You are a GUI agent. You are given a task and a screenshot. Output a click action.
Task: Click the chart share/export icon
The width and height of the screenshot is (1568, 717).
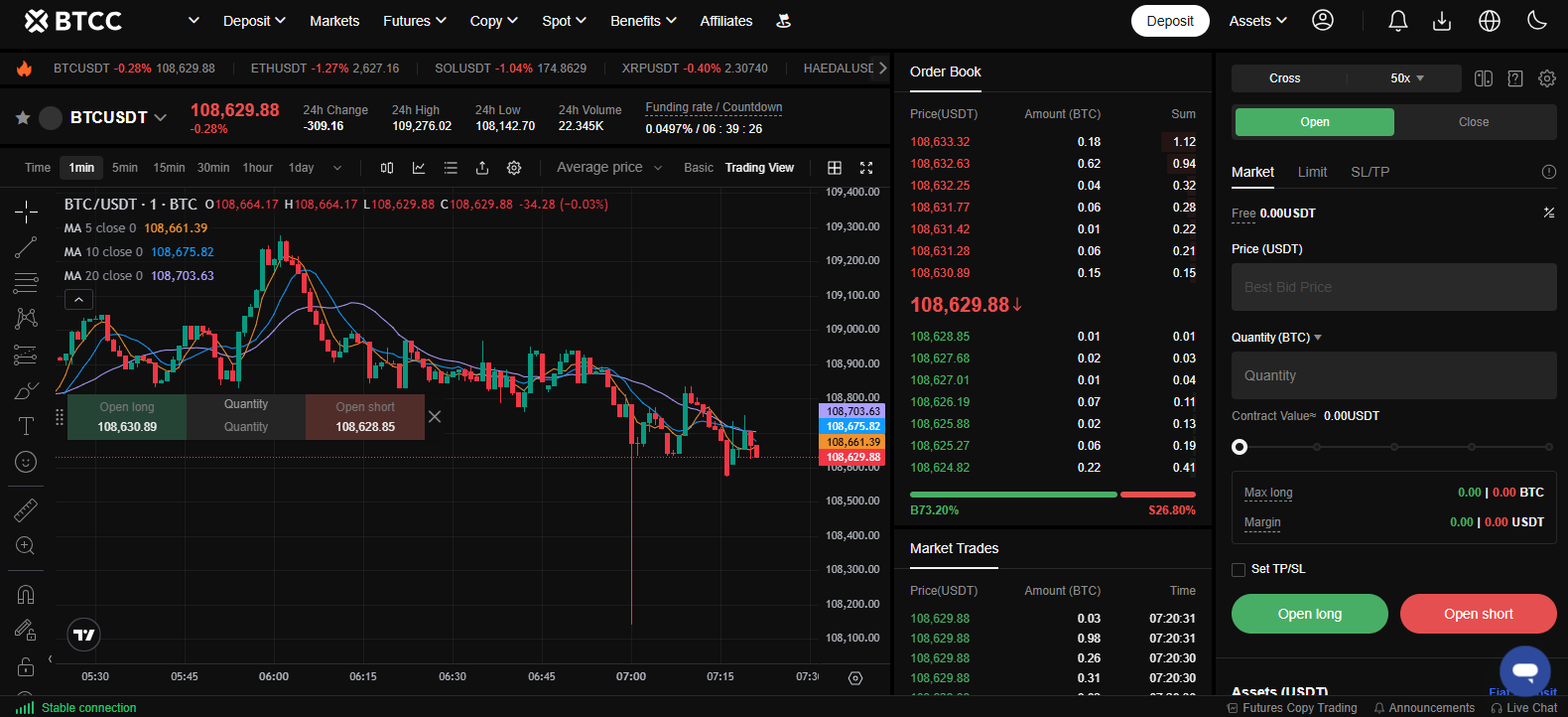(482, 168)
